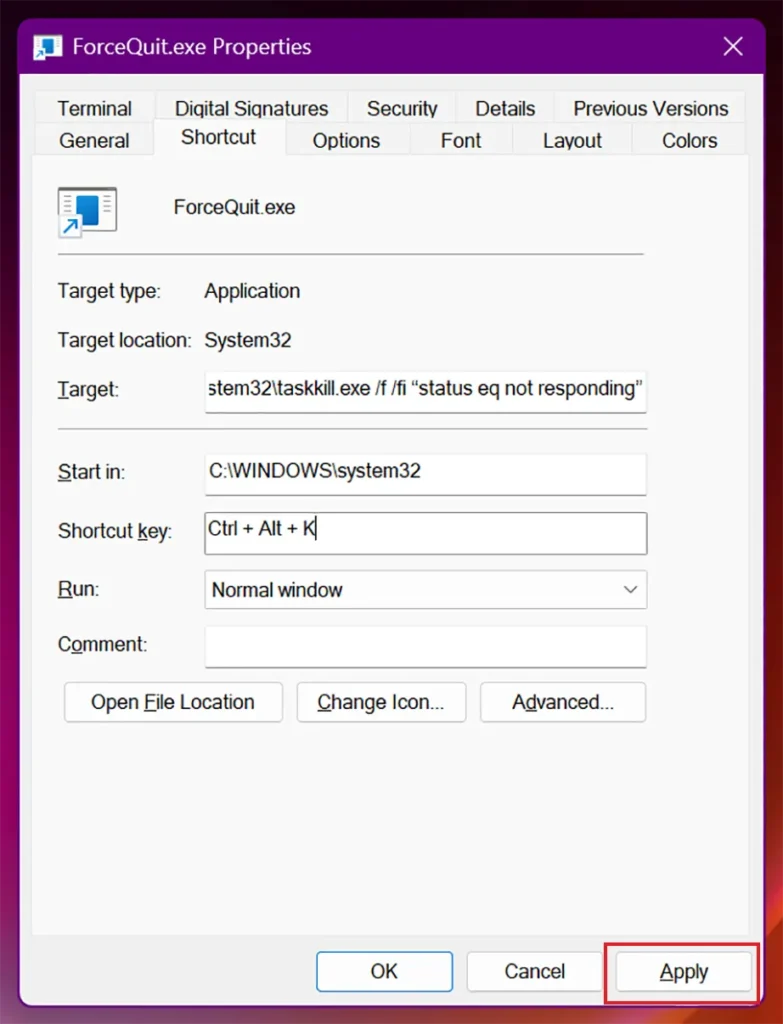Confirm with the OK button

(384, 972)
